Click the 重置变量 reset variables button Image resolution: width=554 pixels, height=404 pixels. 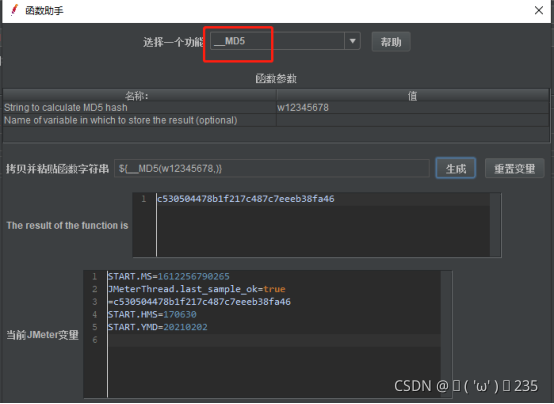coord(514,169)
